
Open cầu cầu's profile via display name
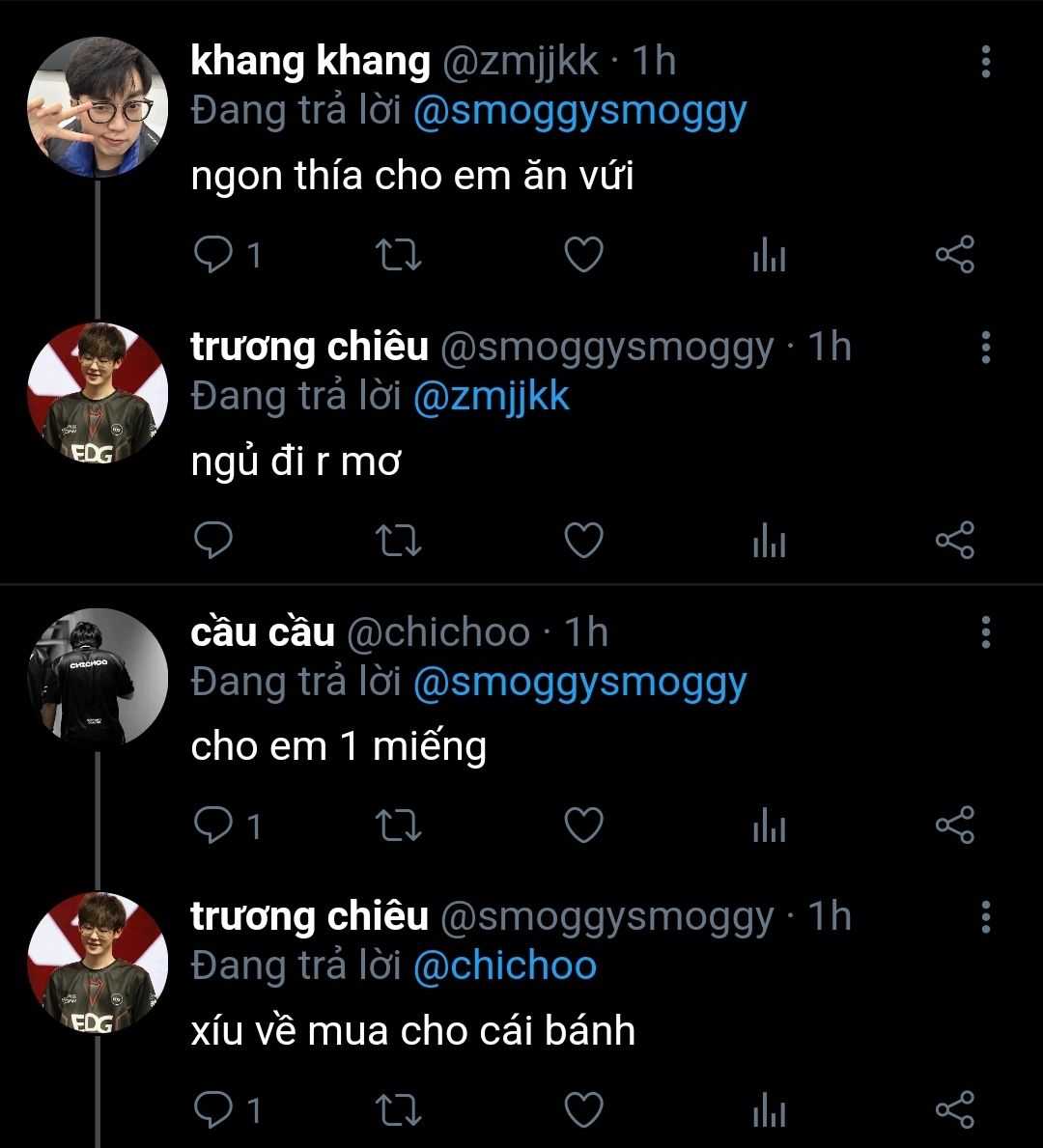point(263,631)
